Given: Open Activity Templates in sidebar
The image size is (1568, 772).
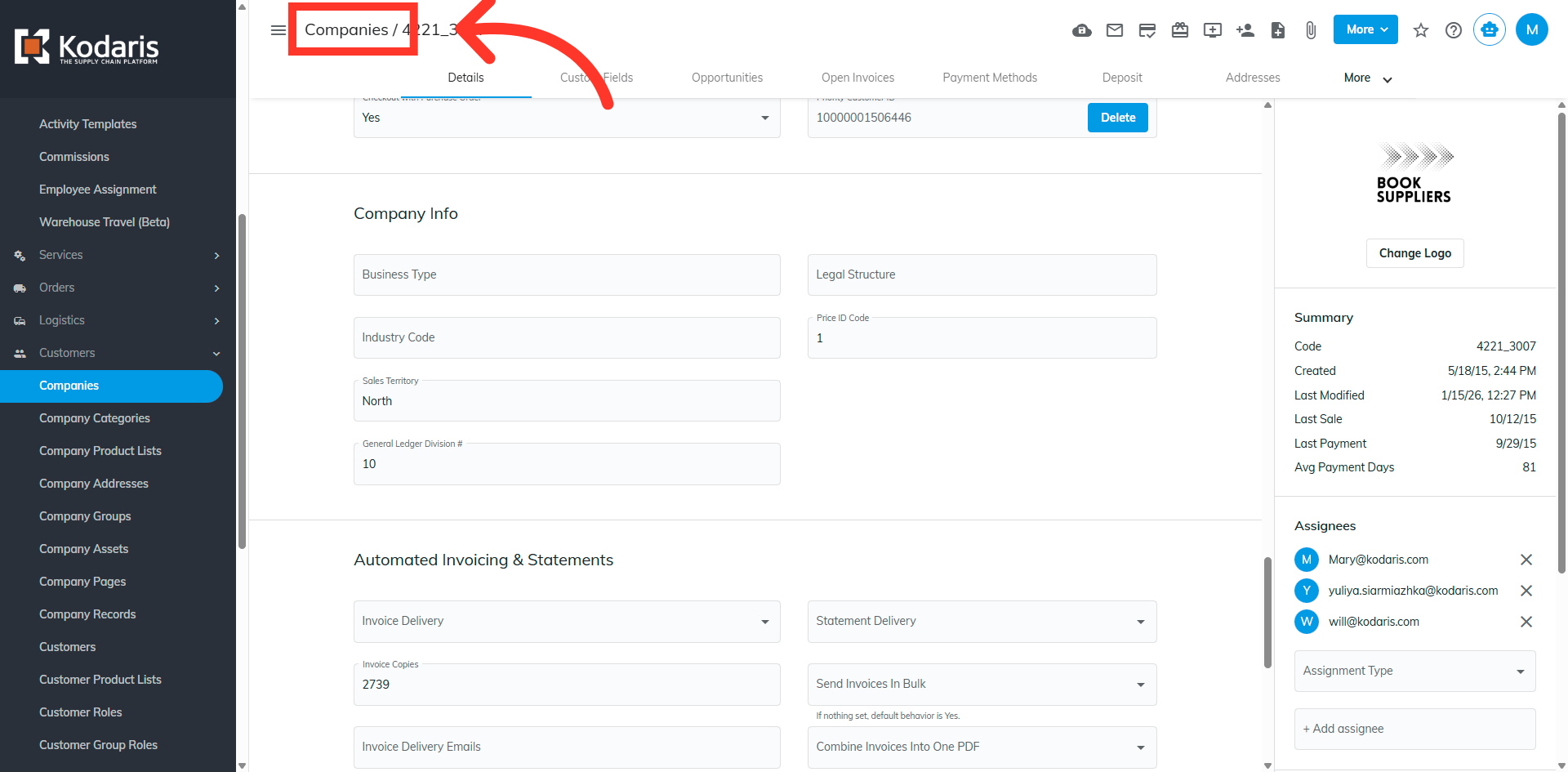Looking at the screenshot, I should pyautogui.click(x=88, y=124).
